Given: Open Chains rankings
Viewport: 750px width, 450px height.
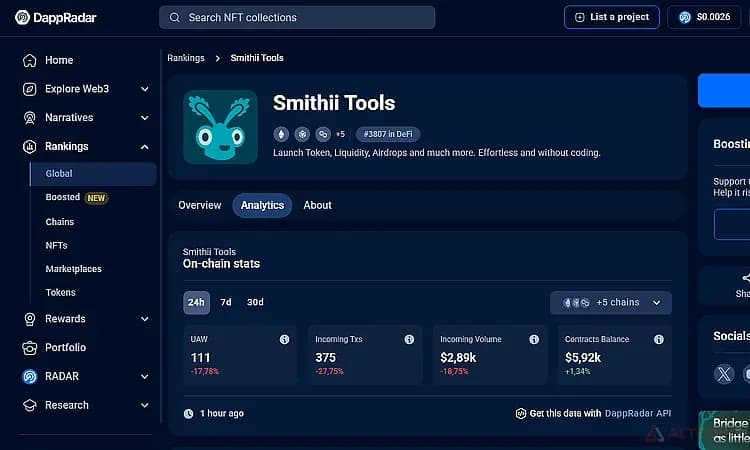Looking at the screenshot, I should click(x=60, y=222).
